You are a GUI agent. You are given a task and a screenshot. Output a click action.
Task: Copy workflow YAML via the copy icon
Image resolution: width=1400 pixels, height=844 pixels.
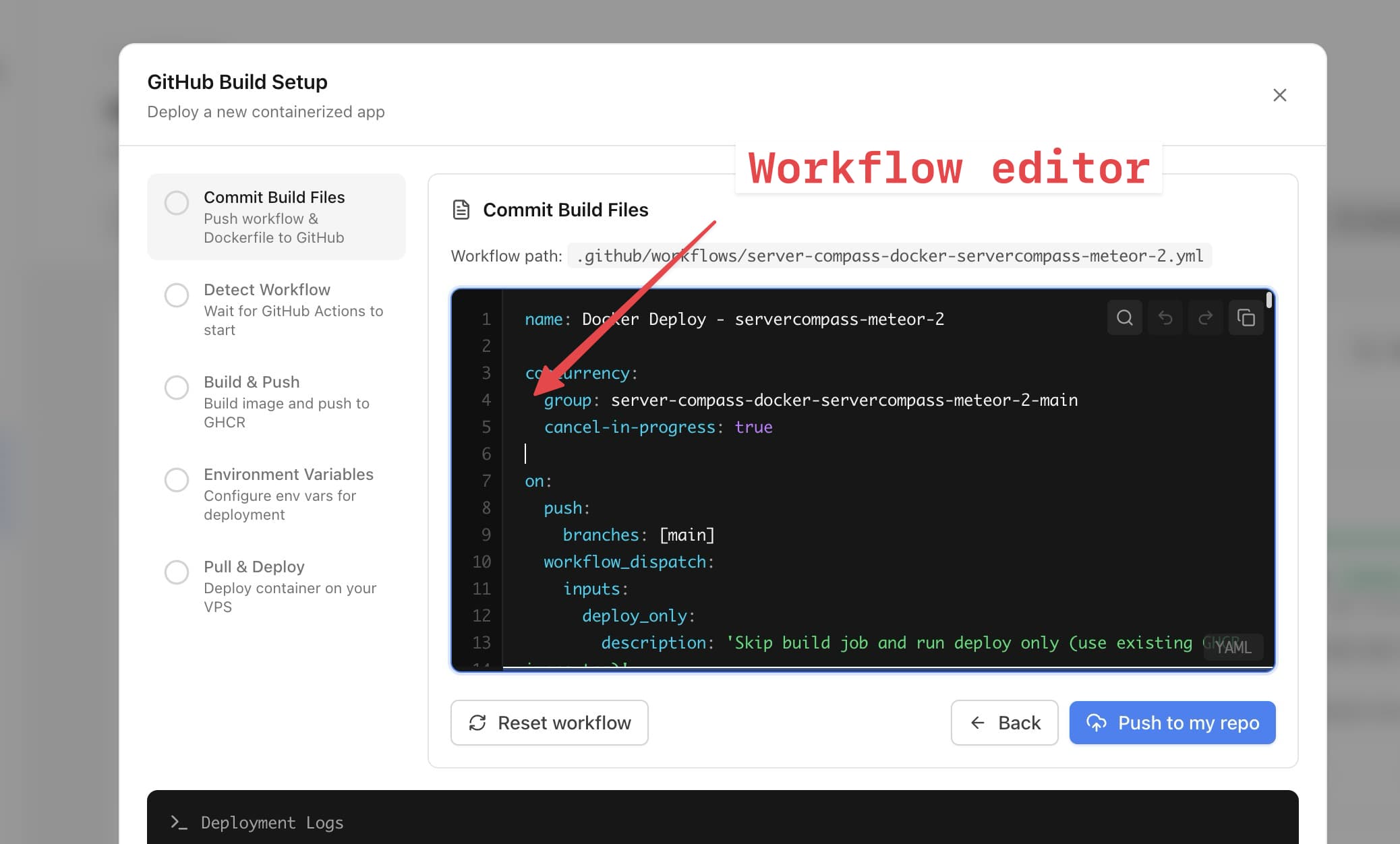(x=1246, y=318)
